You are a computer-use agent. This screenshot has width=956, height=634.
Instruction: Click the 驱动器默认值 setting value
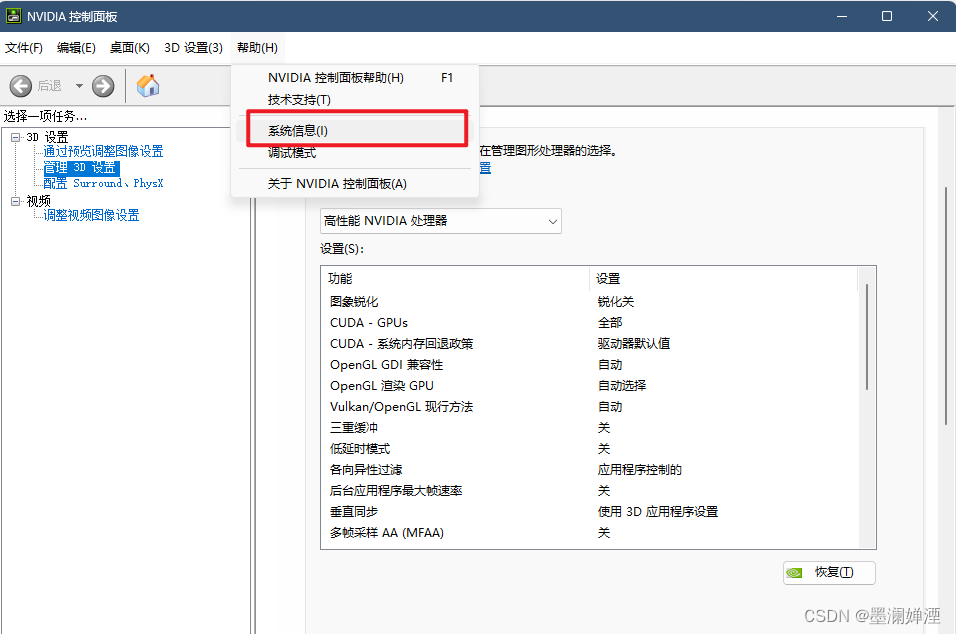(633, 344)
